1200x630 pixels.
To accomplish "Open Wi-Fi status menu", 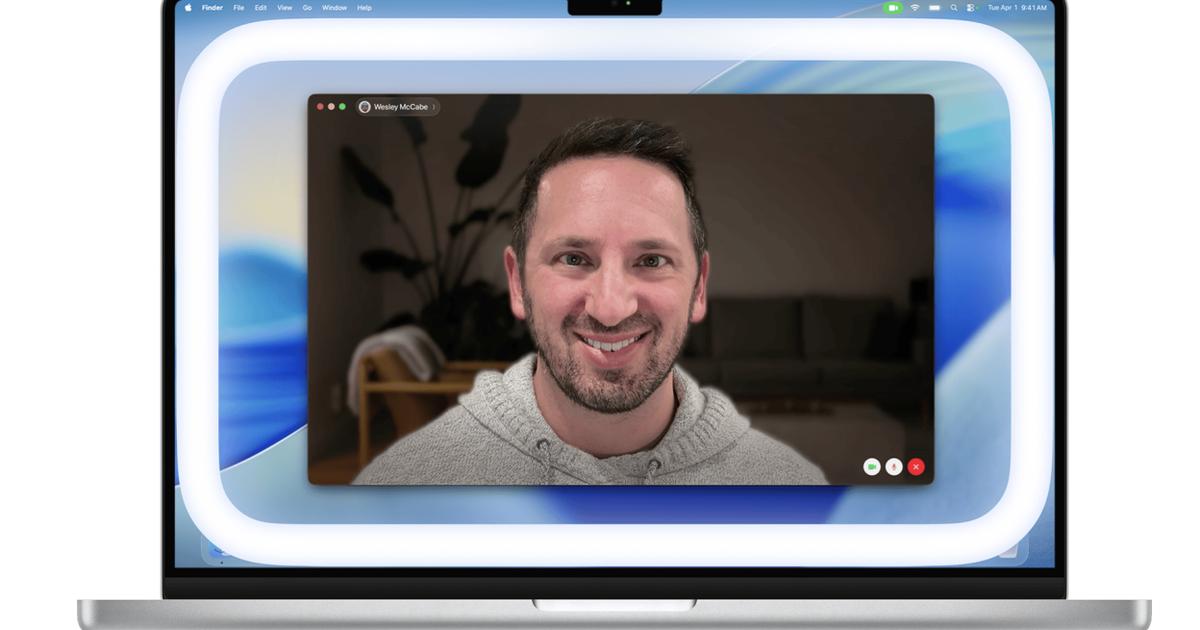I will tap(915, 8).
